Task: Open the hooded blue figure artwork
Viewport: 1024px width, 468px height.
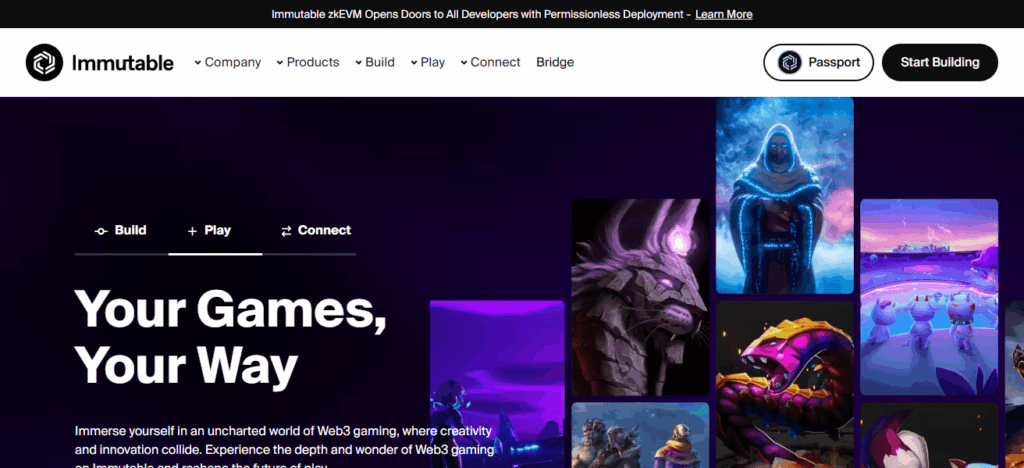Action: pos(784,195)
